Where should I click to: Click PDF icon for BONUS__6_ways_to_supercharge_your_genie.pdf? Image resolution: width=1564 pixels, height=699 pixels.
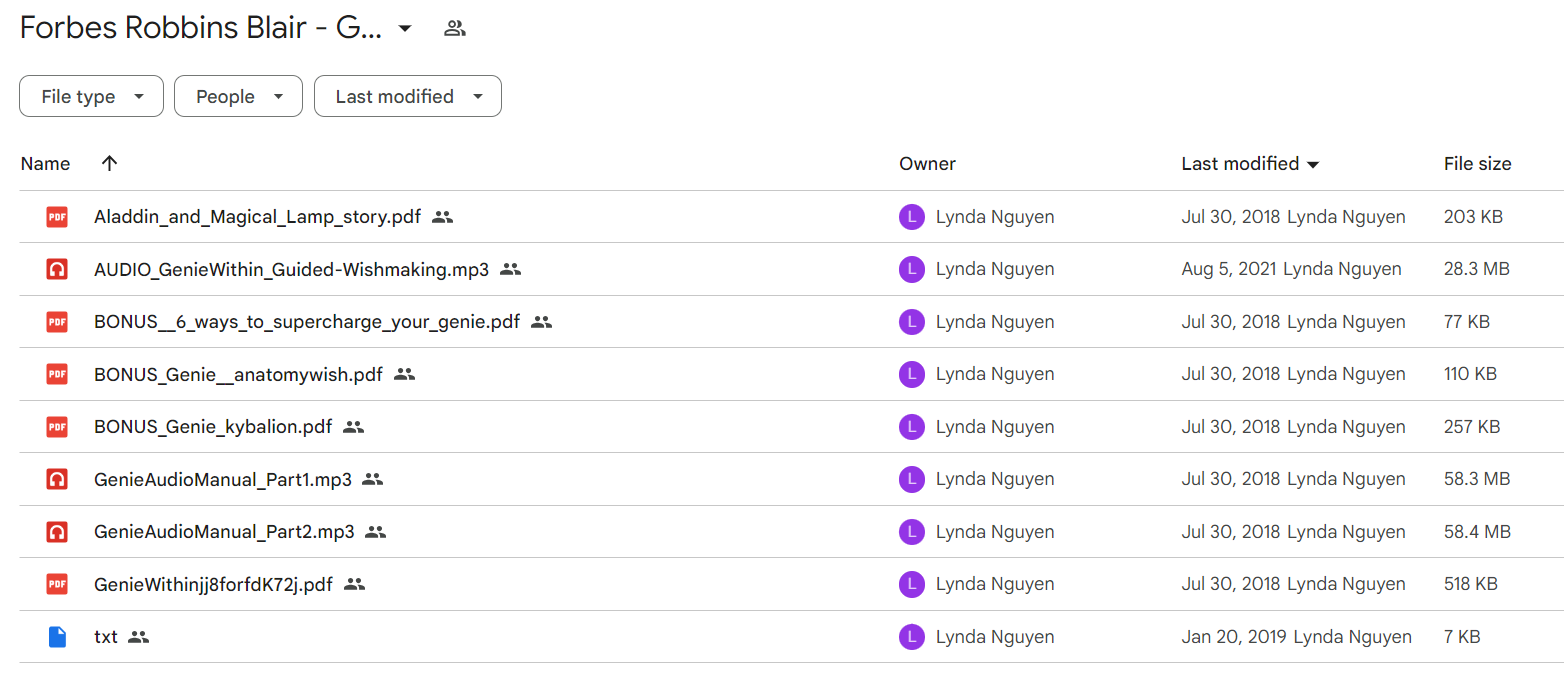(x=57, y=322)
